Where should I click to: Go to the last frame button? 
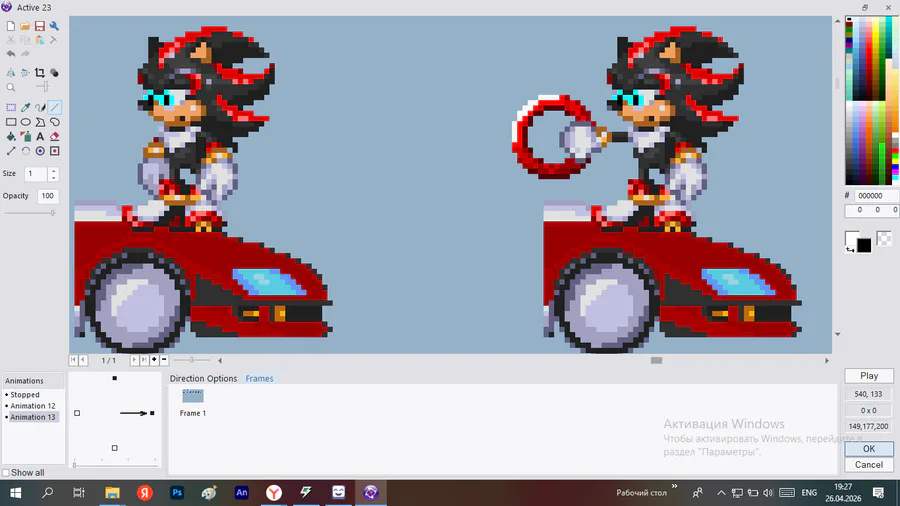[144, 360]
